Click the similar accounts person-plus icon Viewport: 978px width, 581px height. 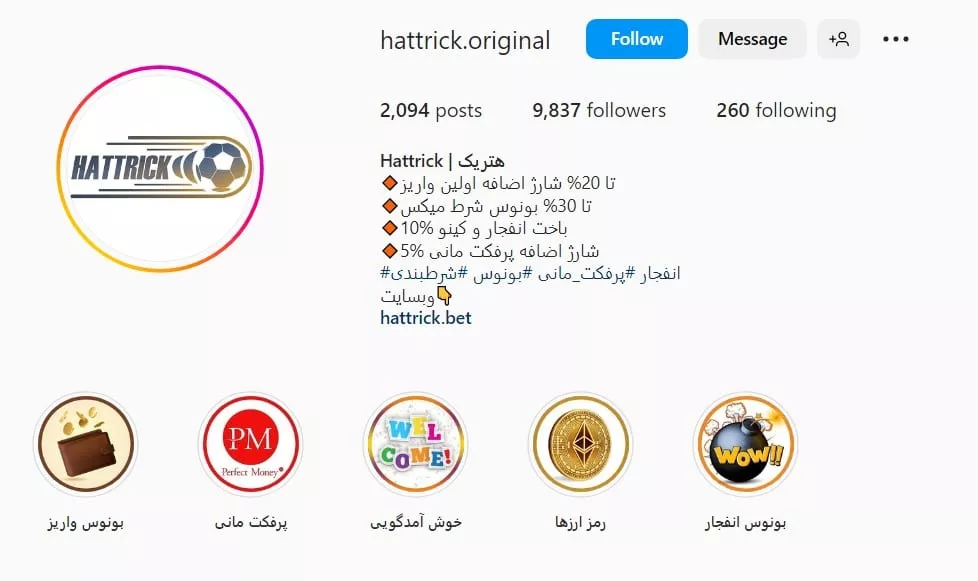click(838, 39)
